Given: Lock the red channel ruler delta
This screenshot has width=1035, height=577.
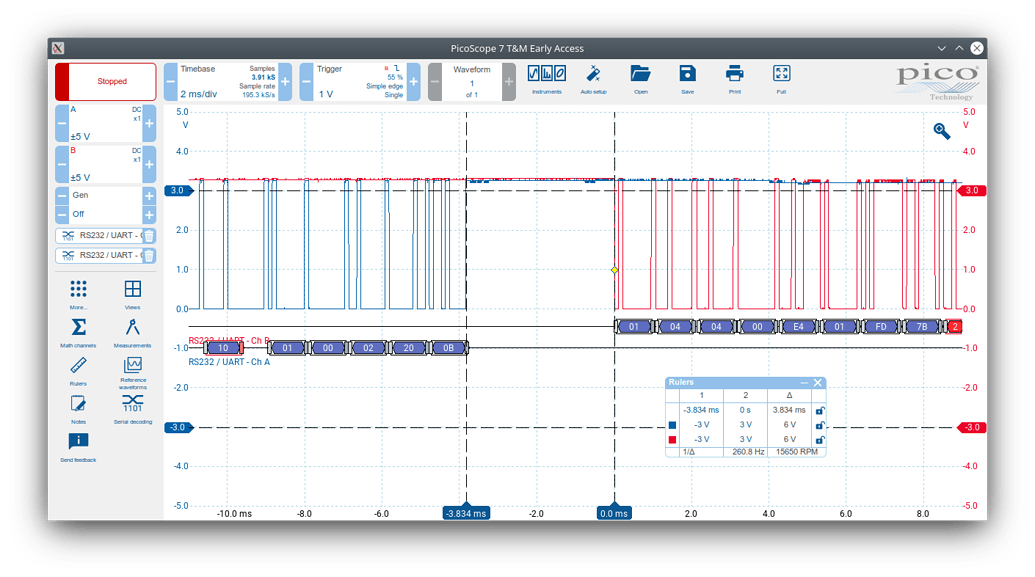Looking at the screenshot, I should point(819,440).
